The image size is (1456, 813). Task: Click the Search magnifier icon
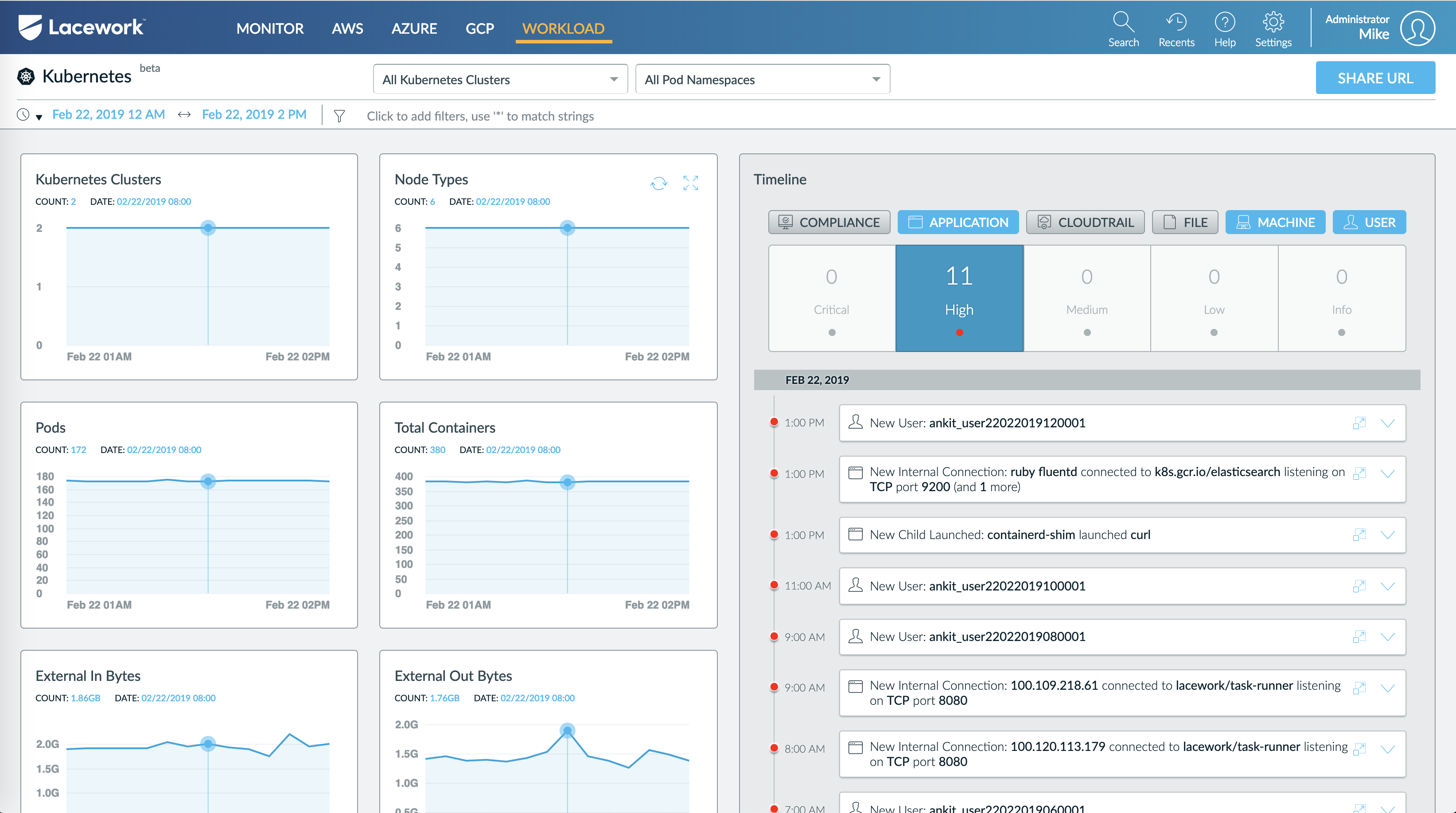1123,23
